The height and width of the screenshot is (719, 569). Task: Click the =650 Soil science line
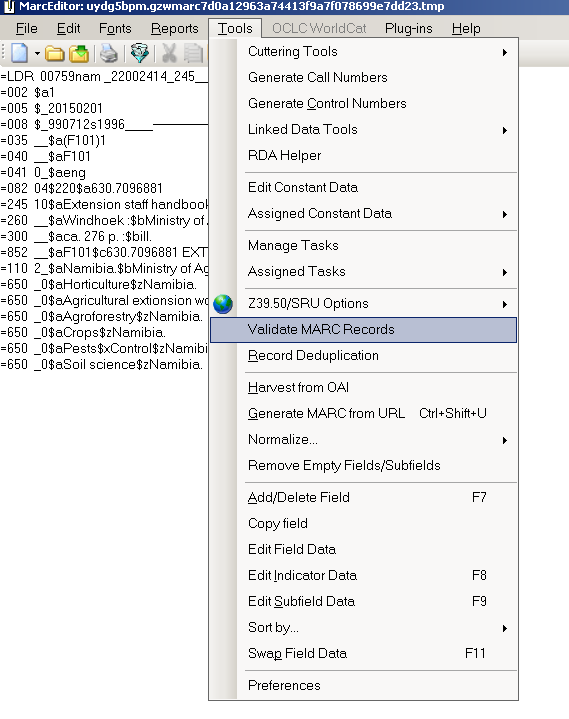pos(101,365)
